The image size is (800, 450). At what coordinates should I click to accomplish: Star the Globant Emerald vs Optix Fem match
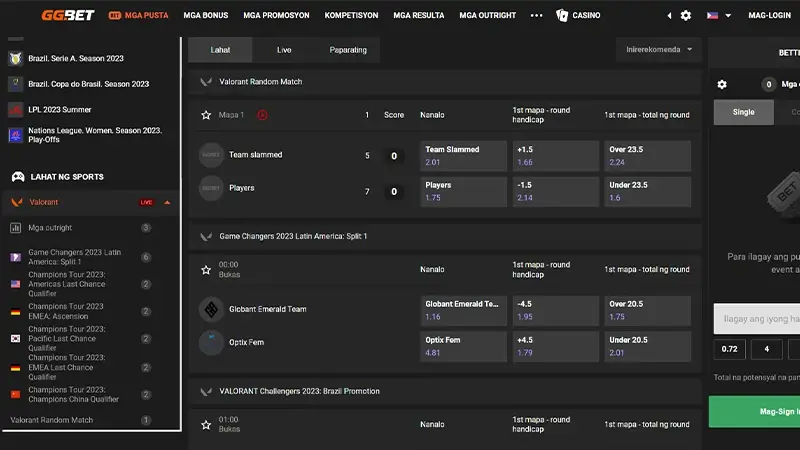coord(206,269)
